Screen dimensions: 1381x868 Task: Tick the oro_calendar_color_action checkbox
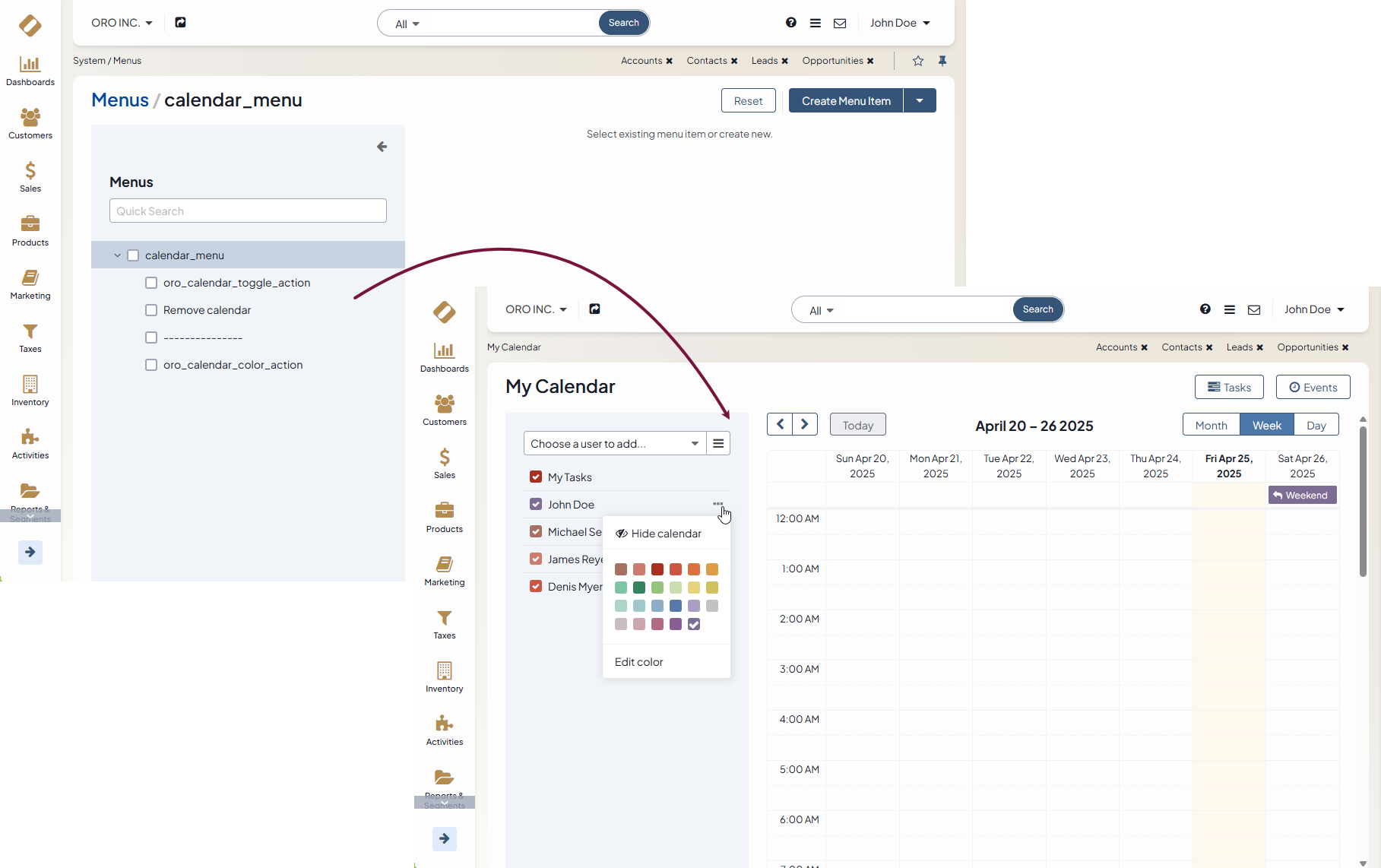(151, 365)
